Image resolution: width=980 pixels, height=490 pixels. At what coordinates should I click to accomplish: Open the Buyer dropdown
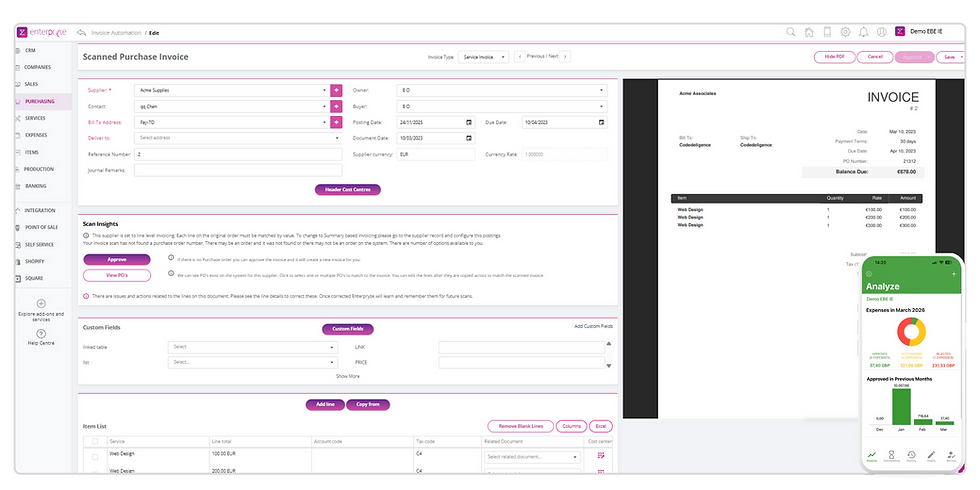click(x=502, y=106)
